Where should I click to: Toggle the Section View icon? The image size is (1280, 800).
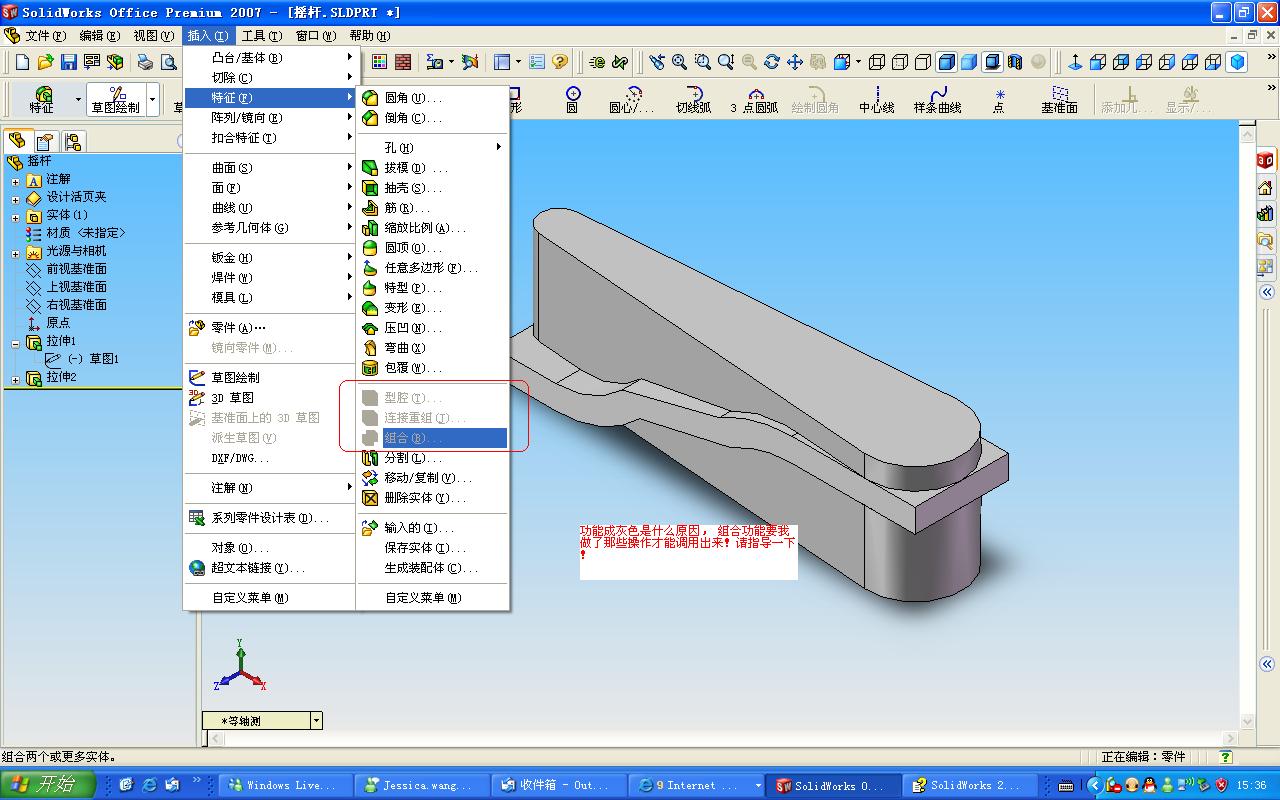[1015, 62]
